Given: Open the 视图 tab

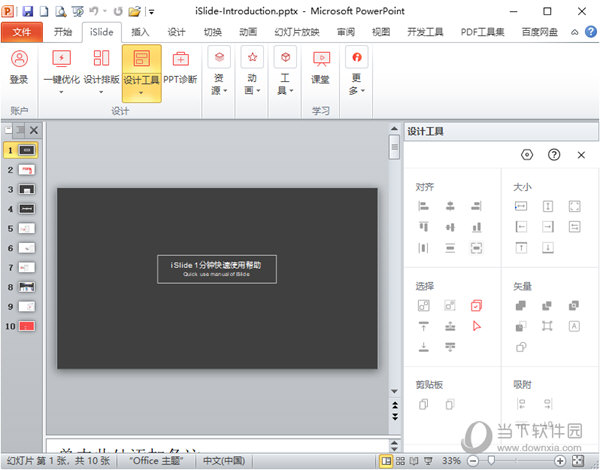Looking at the screenshot, I should 381,32.
